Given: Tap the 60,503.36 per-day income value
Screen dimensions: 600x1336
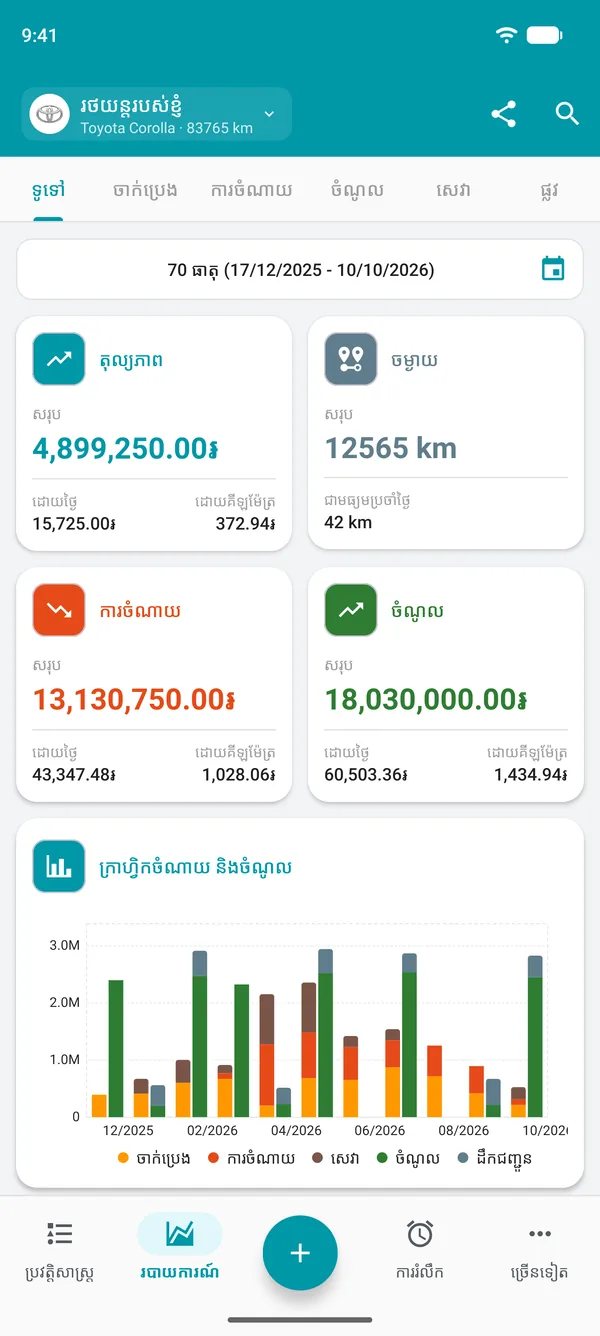Looking at the screenshot, I should (366, 774).
